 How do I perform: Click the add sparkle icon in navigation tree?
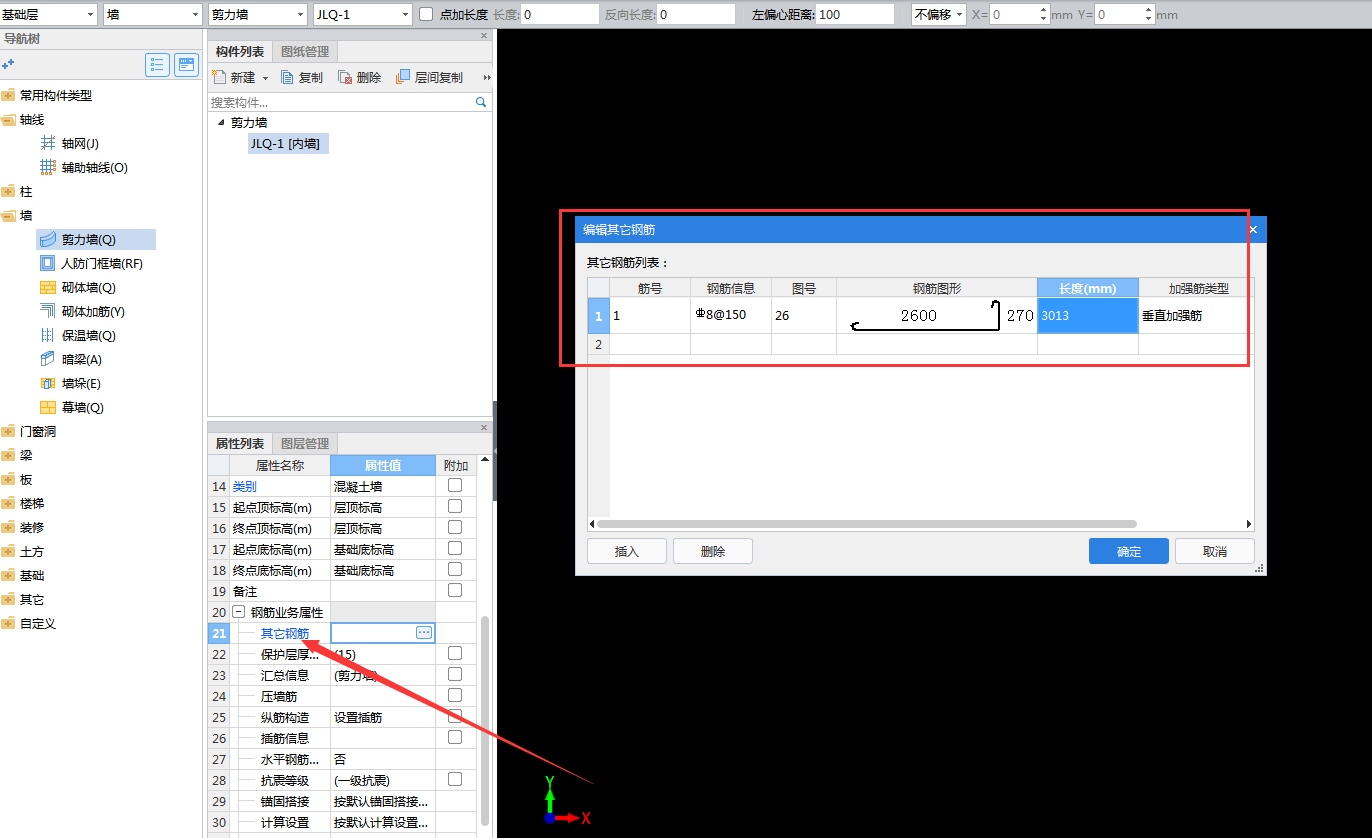[9, 65]
